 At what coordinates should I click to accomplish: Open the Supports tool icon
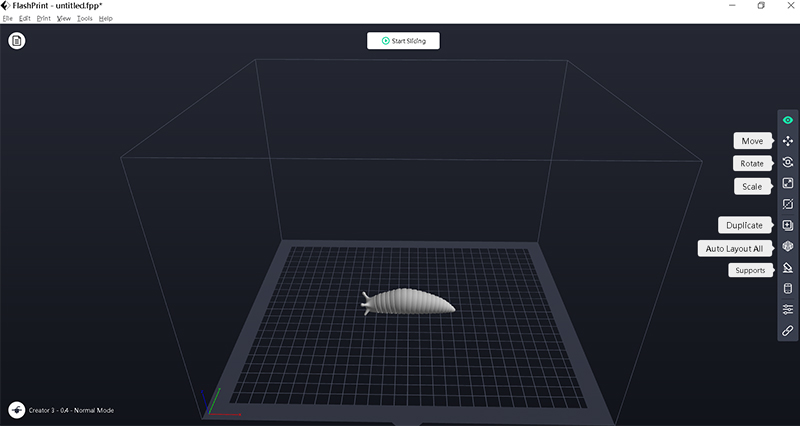coord(788,267)
